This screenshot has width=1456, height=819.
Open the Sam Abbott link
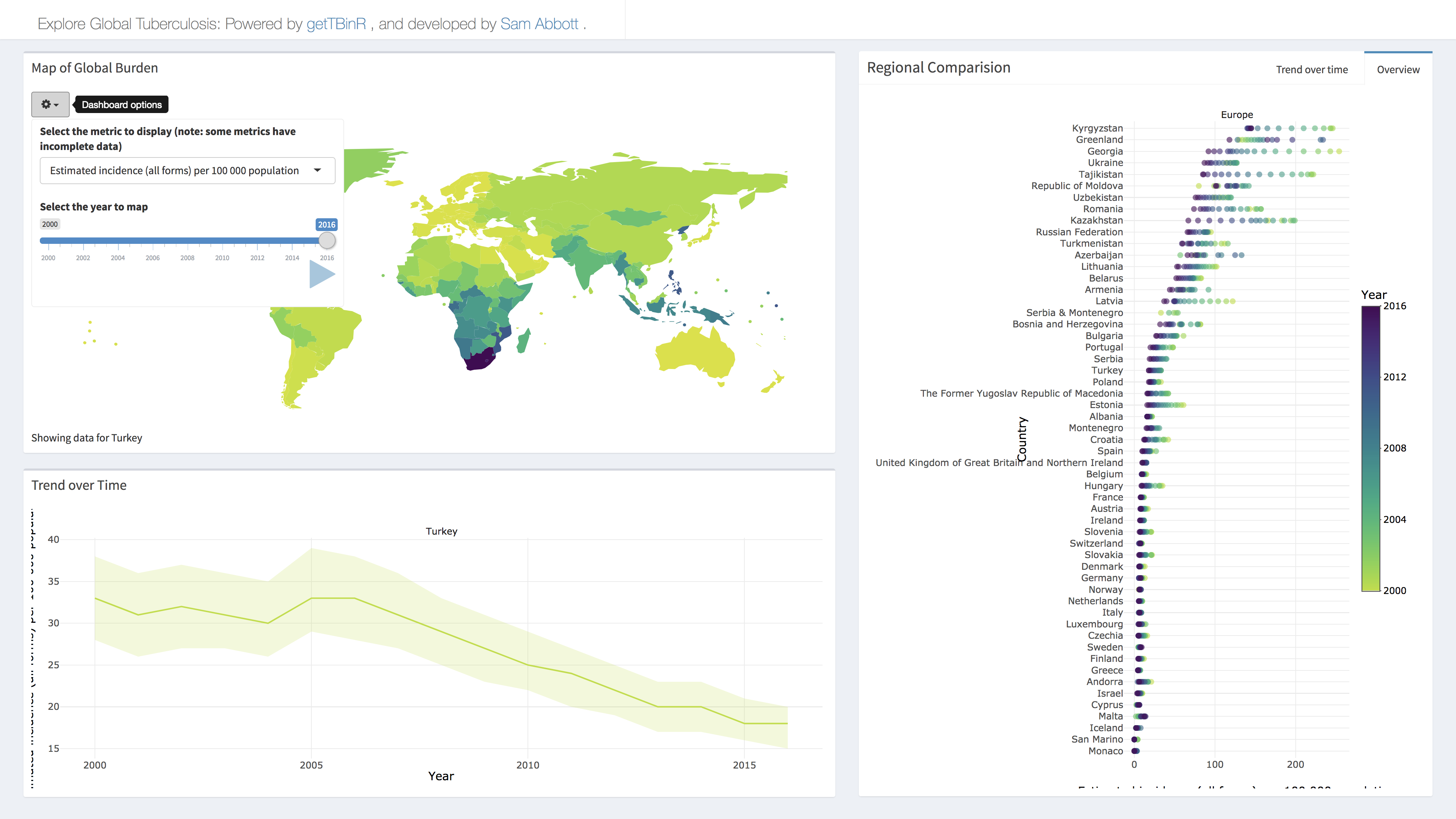539,24
